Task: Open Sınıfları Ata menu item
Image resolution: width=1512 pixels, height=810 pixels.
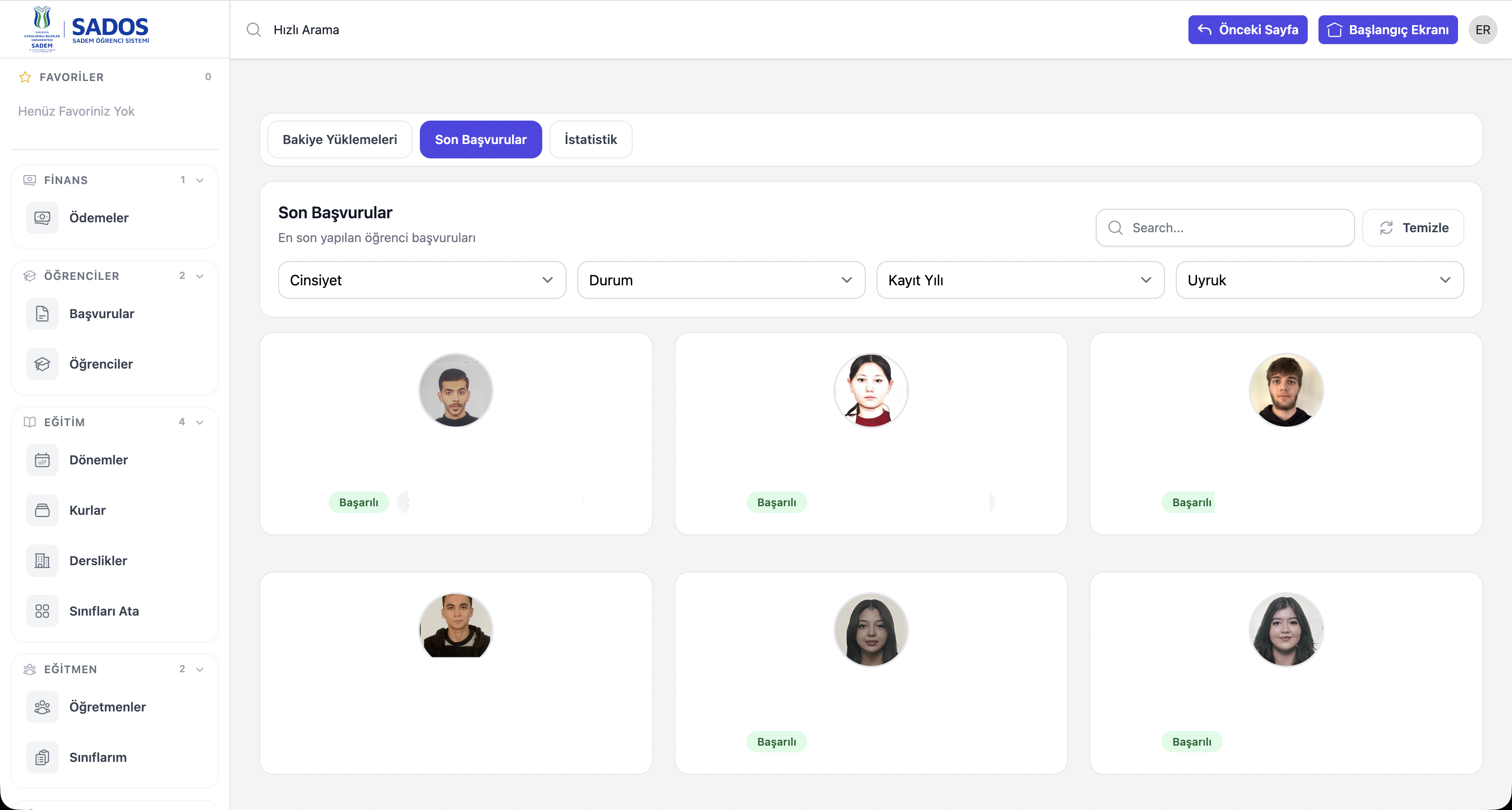Action: 114,611
